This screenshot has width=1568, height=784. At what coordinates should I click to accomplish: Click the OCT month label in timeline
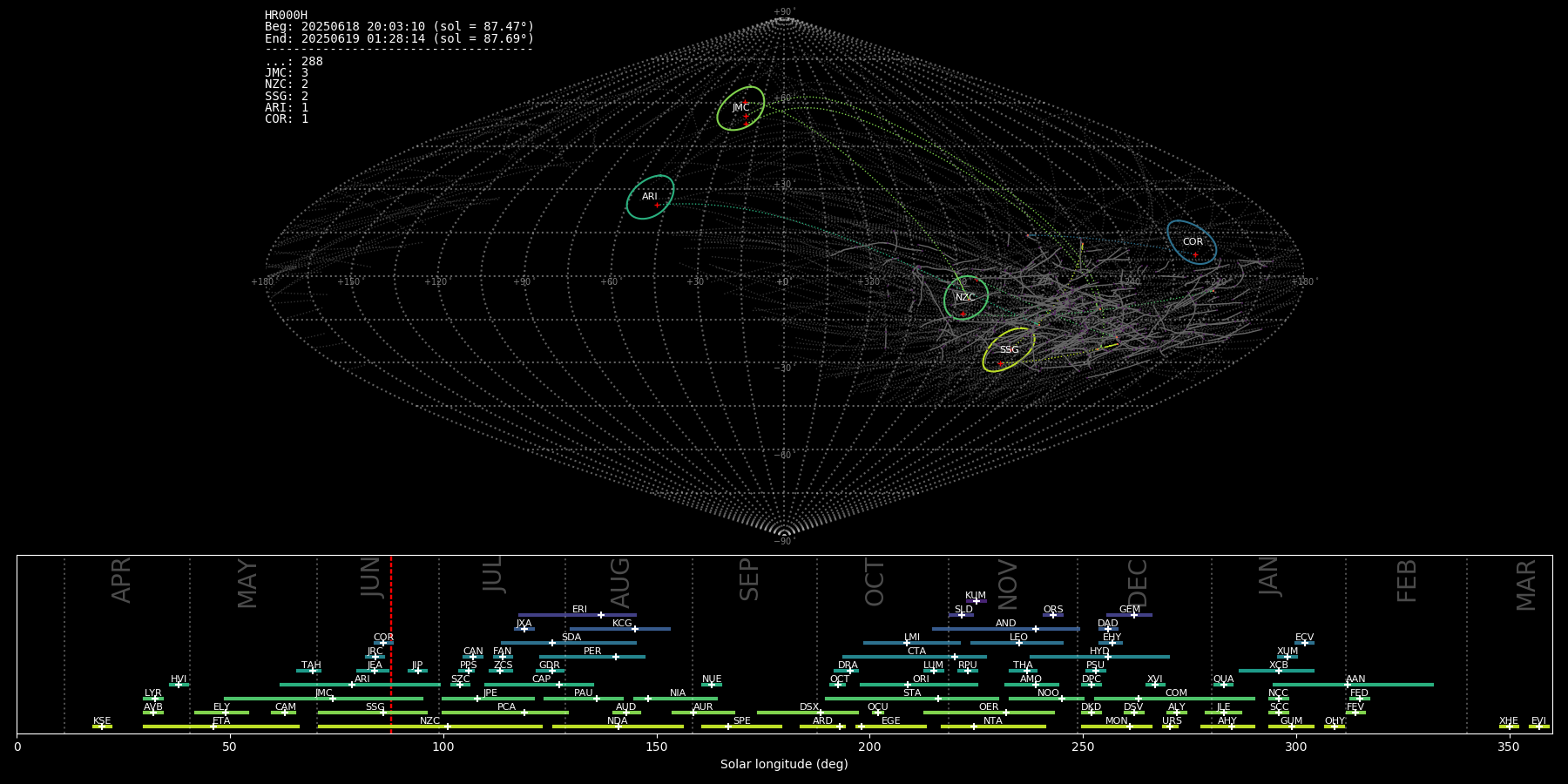click(875, 583)
